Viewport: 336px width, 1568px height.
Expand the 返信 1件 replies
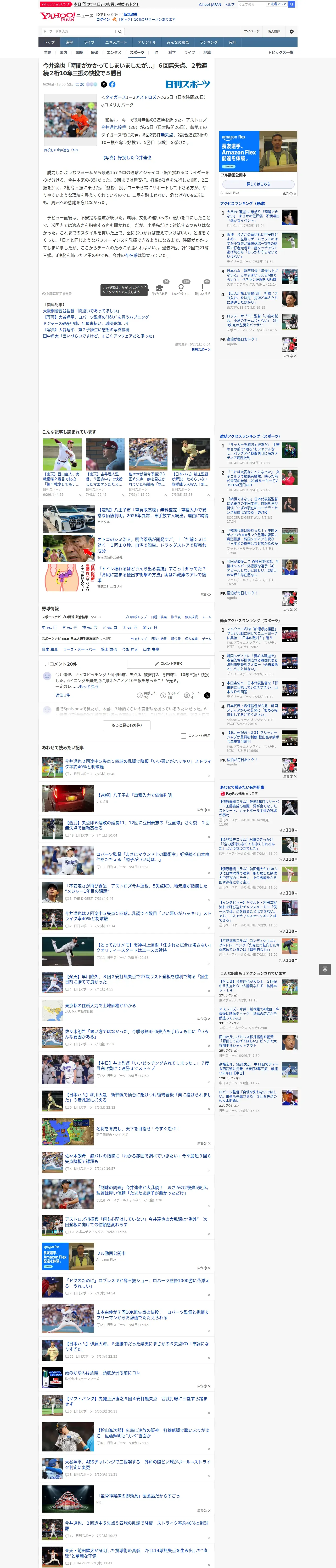63,695
